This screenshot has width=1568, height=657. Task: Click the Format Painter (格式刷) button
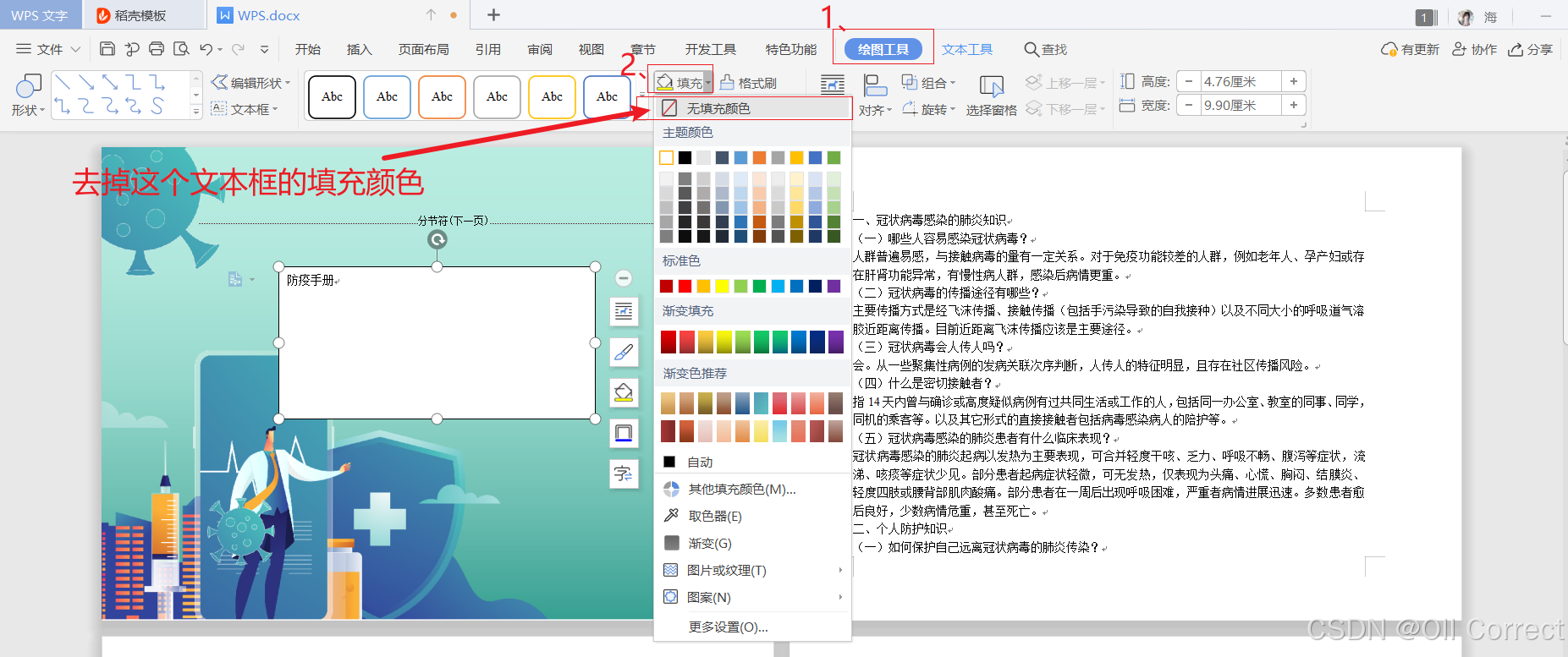[749, 83]
